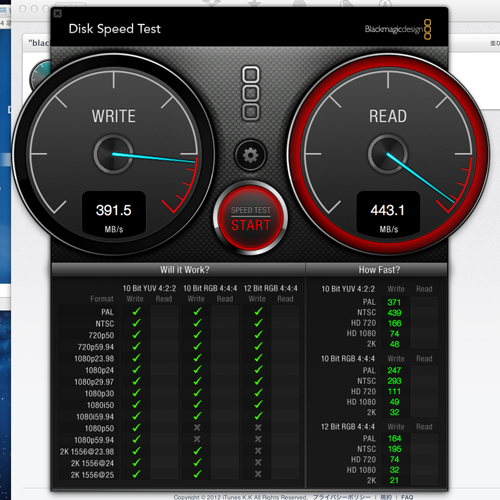500x500 pixels.
Task: Open settings with the gear icon
Action: coord(250,155)
